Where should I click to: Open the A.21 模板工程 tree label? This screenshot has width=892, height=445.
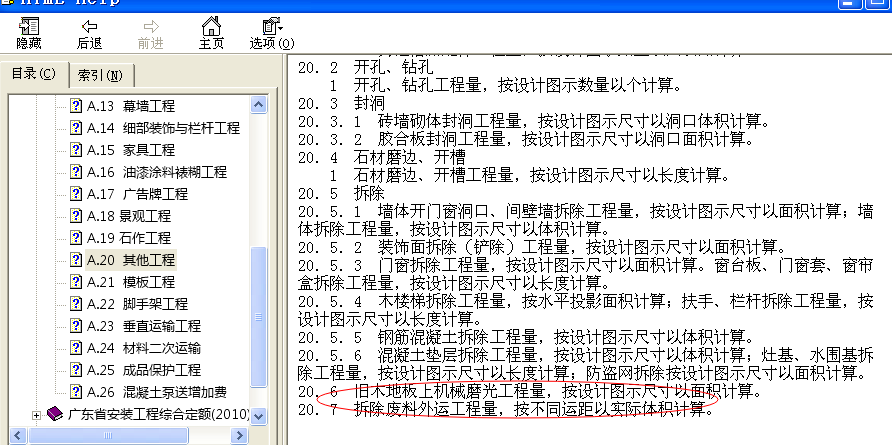click(x=131, y=282)
